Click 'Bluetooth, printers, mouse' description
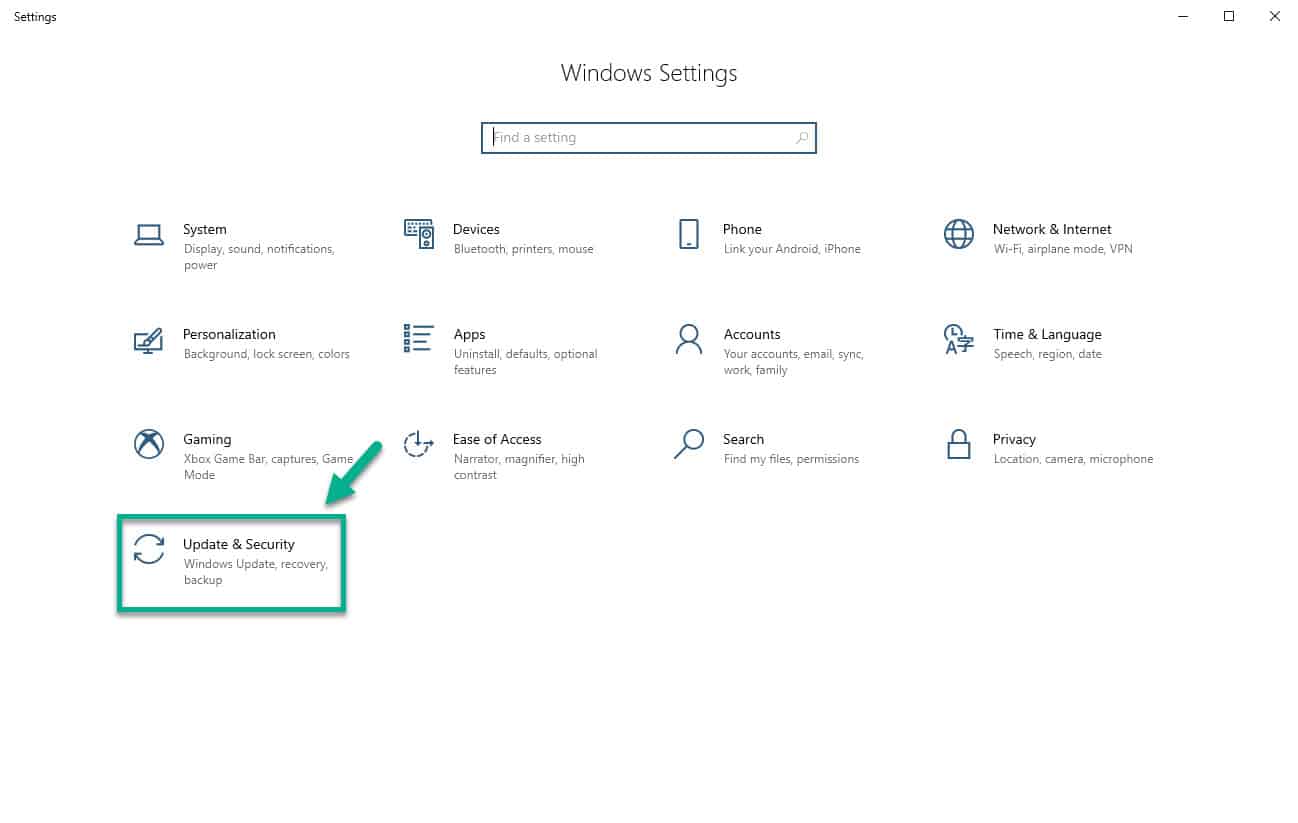Viewport: 1298px width, 823px height. click(x=524, y=249)
